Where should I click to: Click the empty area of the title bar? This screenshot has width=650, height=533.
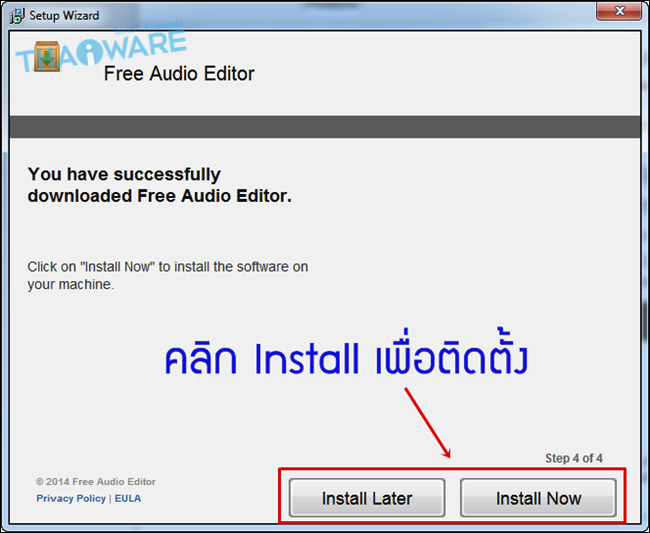click(348, 16)
